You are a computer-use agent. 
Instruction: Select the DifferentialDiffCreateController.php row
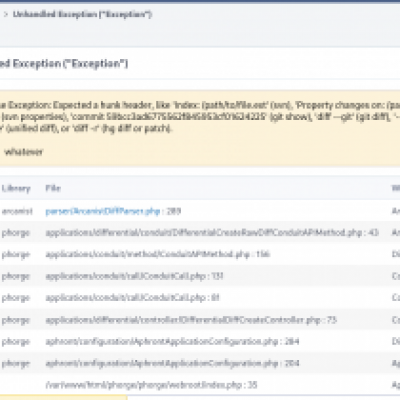[x=200, y=320]
